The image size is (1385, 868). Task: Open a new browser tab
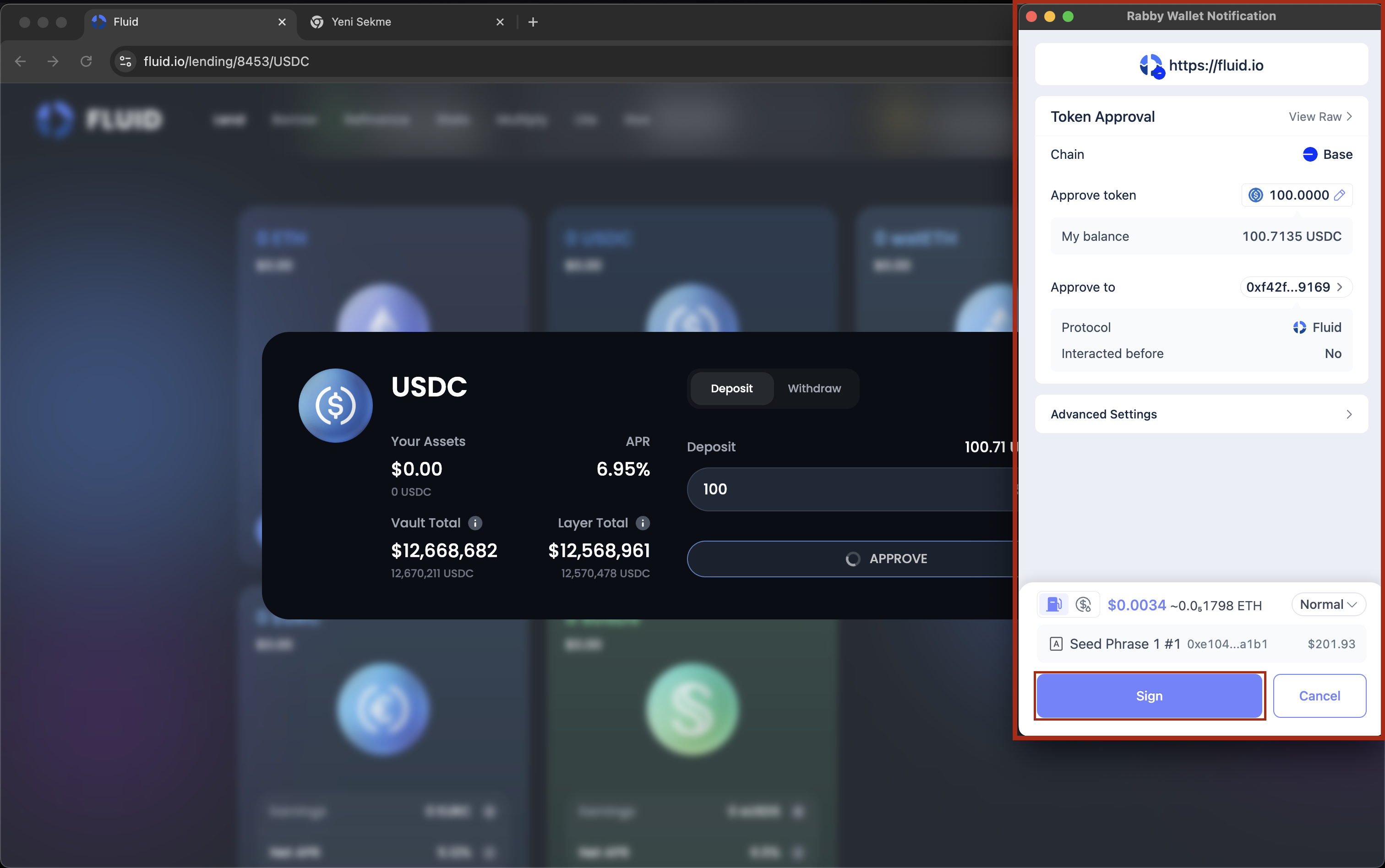point(533,22)
